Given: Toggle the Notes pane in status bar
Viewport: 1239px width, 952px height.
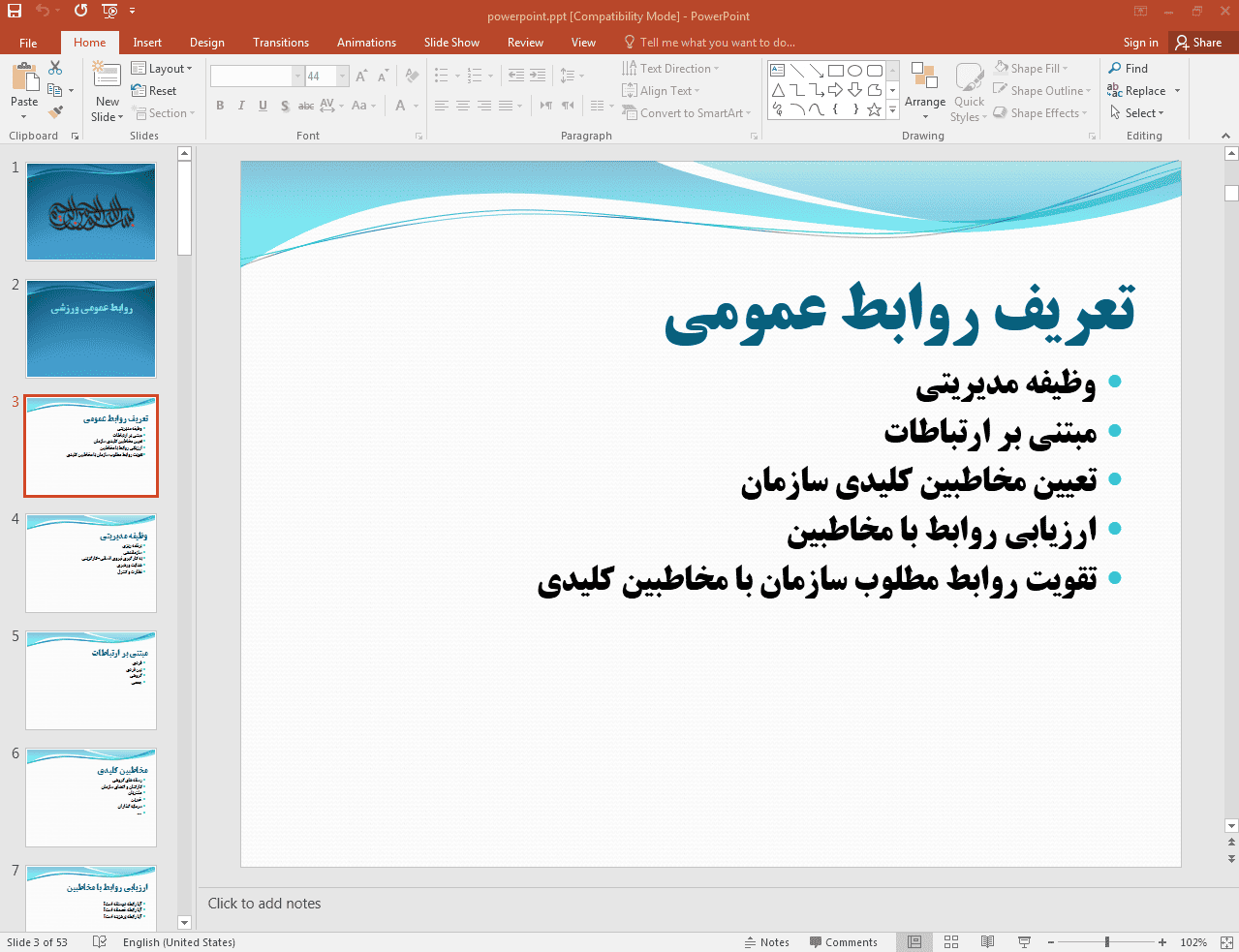Looking at the screenshot, I should point(766,942).
